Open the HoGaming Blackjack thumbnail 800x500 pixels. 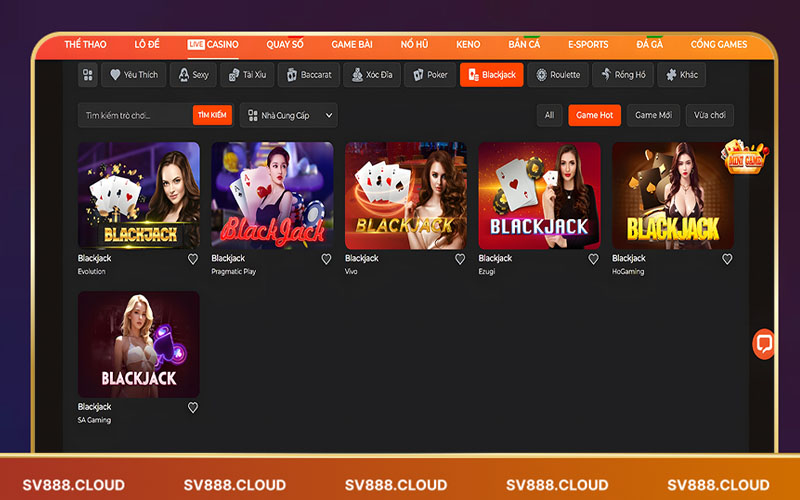coord(673,195)
